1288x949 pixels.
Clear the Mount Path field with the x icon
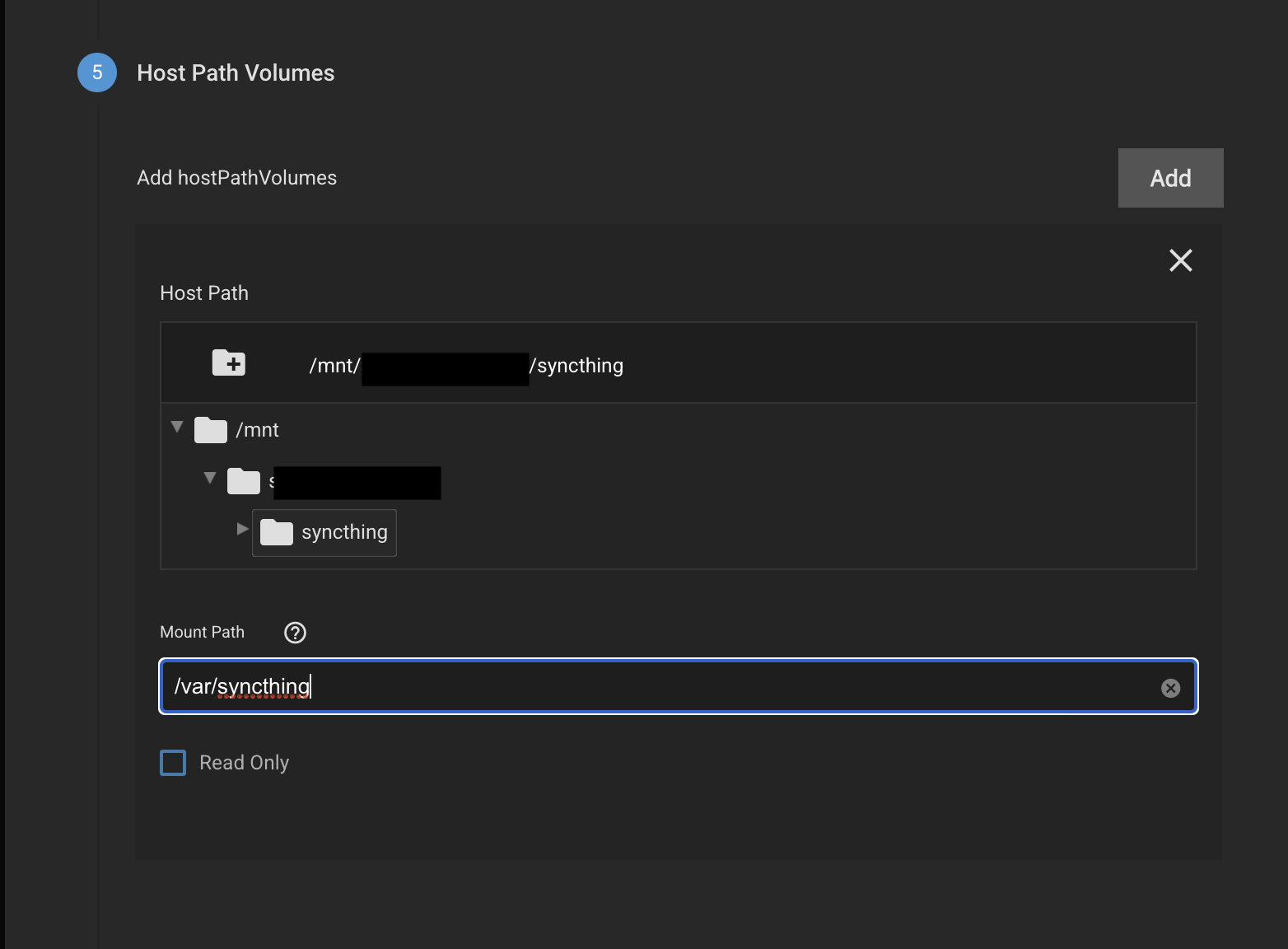[x=1170, y=688]
